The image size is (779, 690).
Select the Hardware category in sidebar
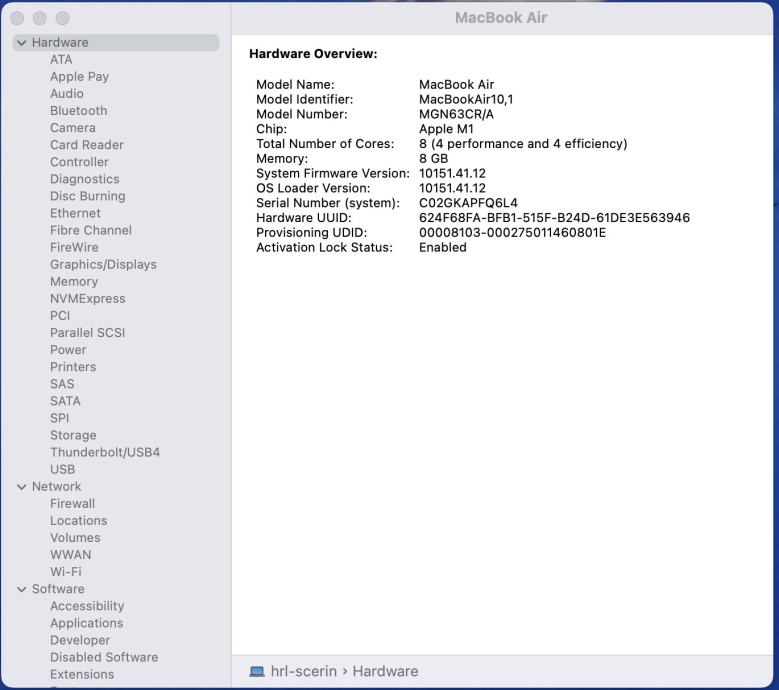(116, 43)
